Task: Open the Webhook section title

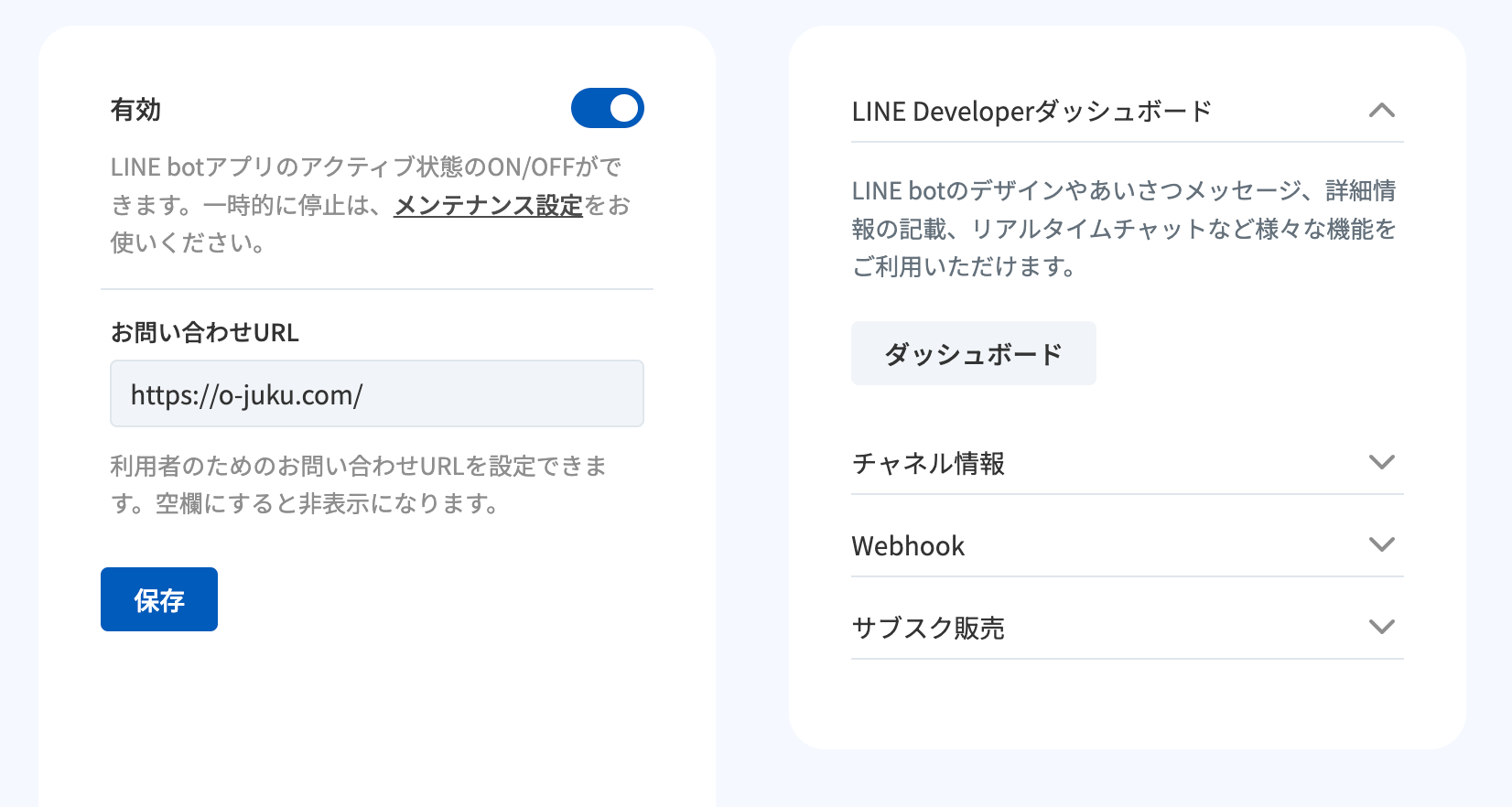Action: click(x=908, y=546)
